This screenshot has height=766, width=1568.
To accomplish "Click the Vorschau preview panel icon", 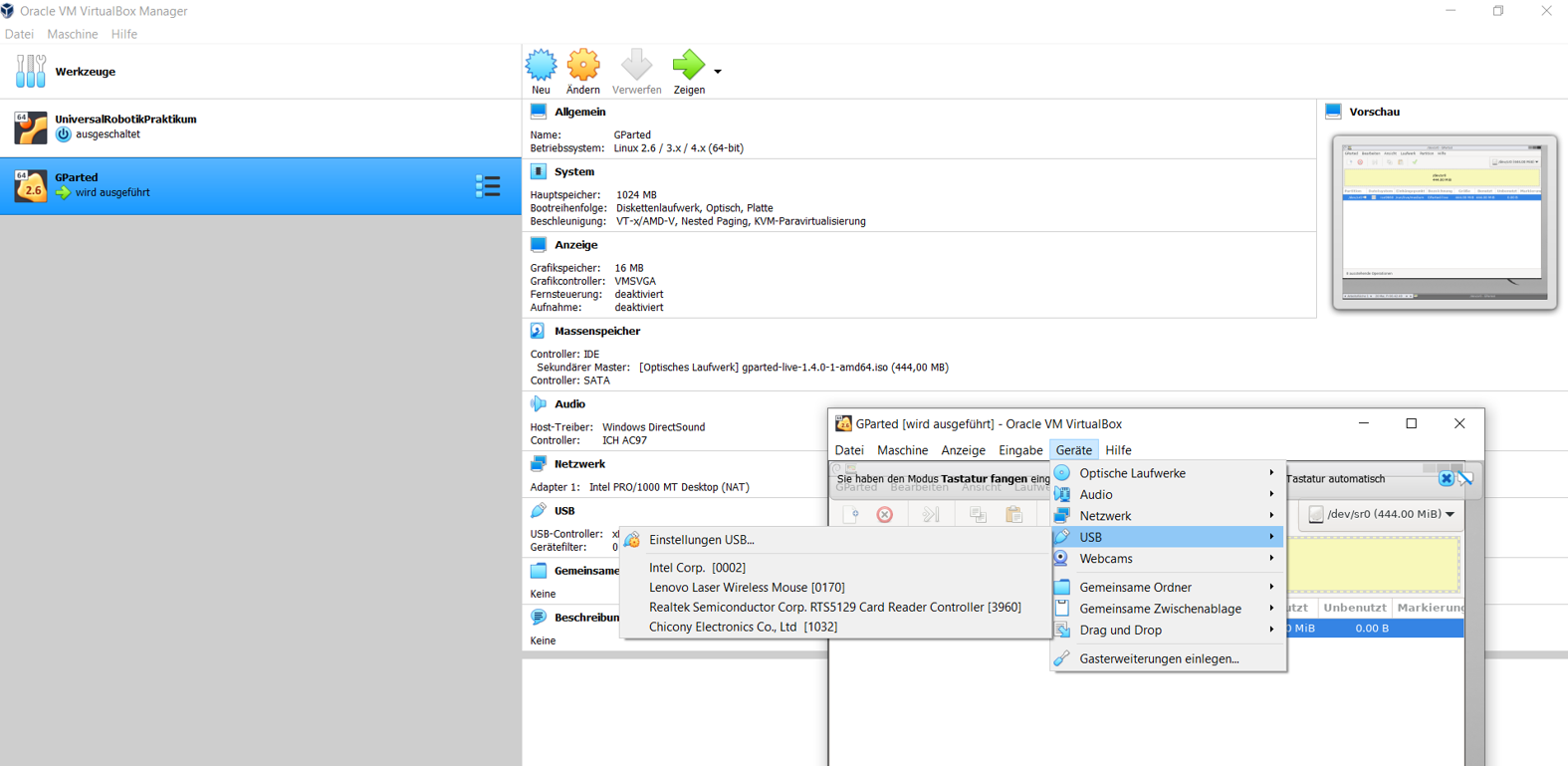I will tap(1334, 112).
